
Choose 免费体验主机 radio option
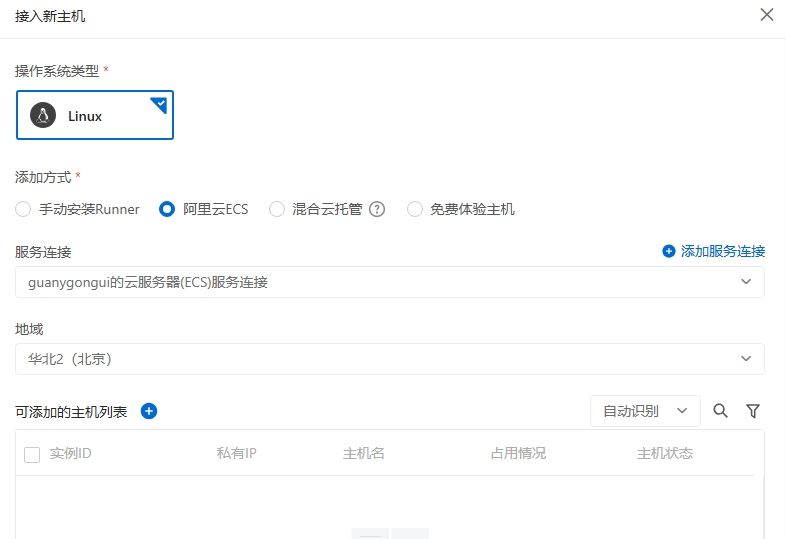[415, 209]
